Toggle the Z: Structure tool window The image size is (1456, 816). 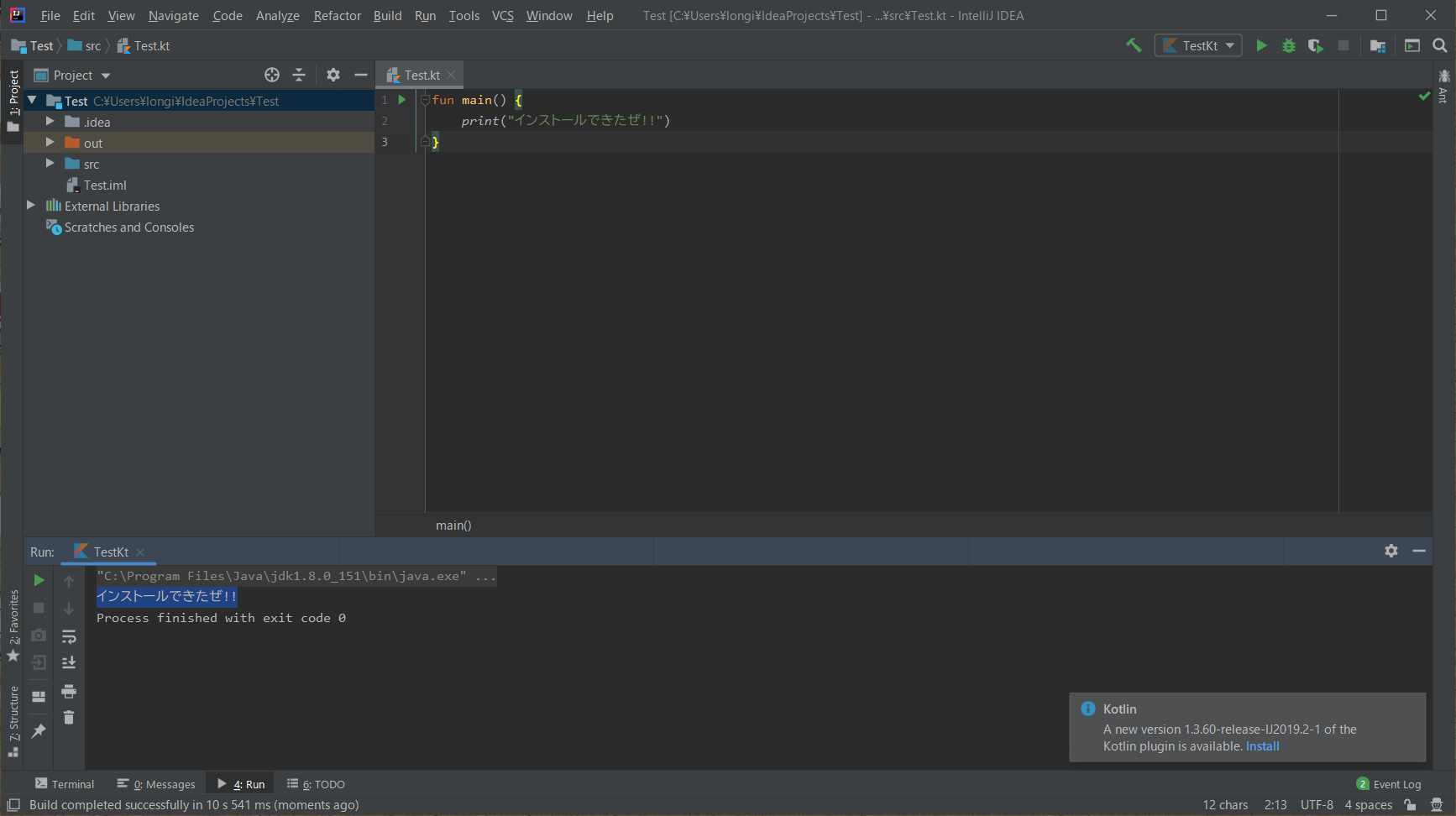coord(13,721)
